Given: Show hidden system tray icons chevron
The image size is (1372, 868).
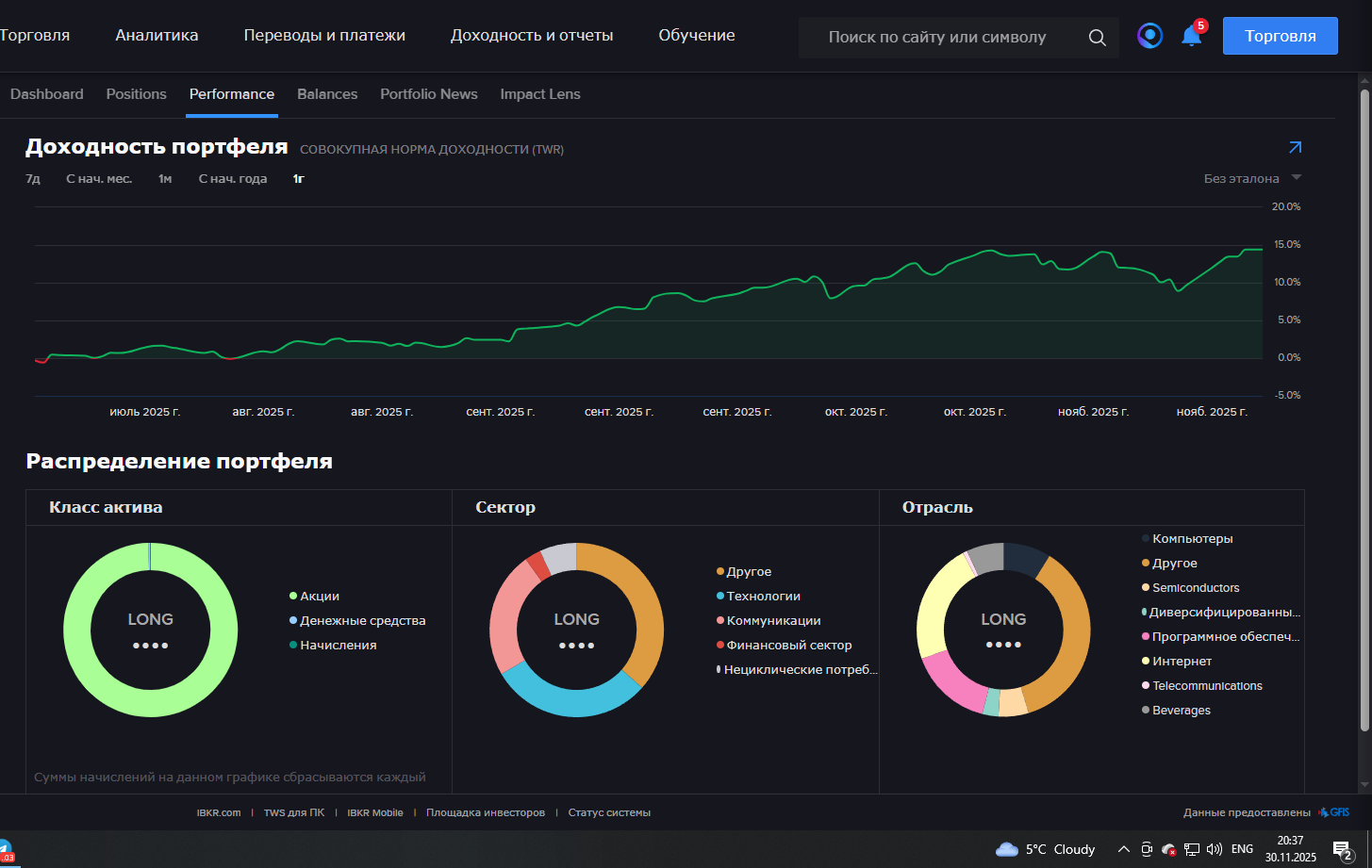Looking at the screenshot, I should pos(1123,849).
